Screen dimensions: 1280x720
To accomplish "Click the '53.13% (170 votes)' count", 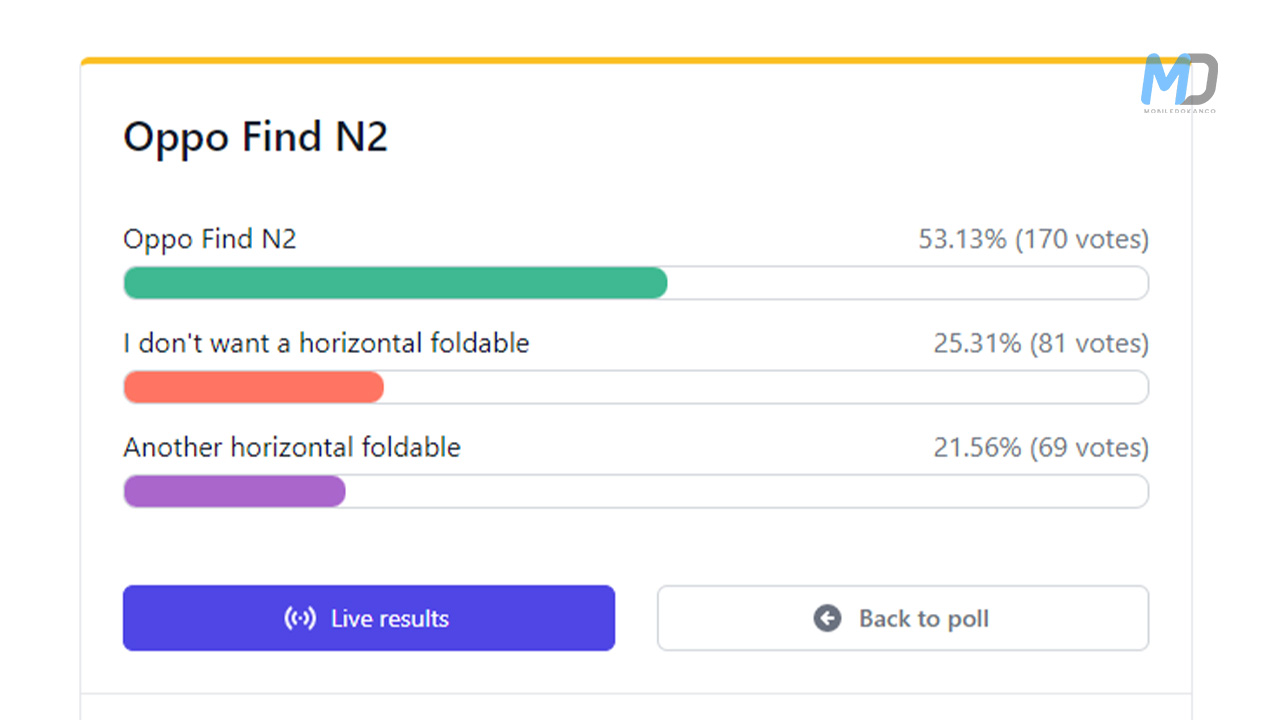I will tap(1033, 239).
